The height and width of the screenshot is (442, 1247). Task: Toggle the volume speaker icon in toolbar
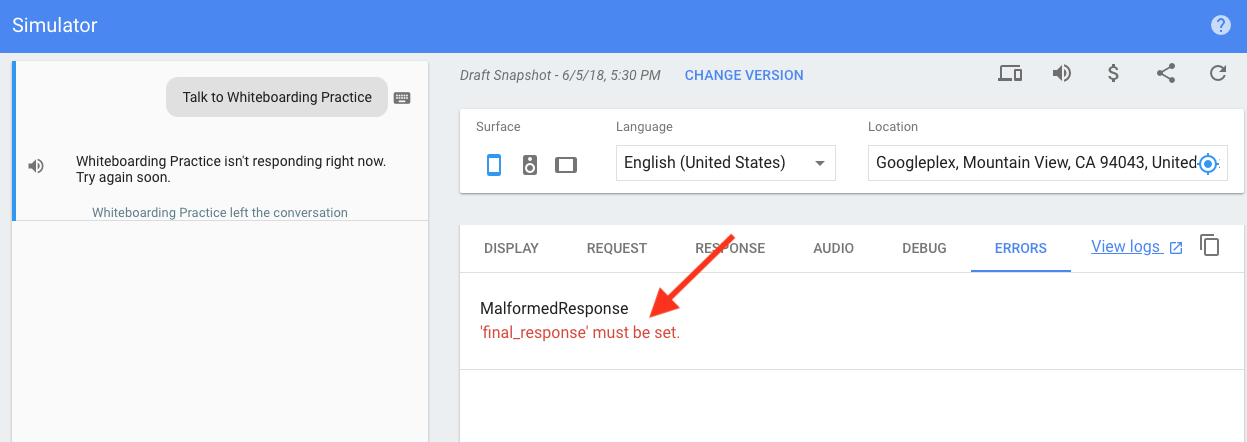[x=1062, y=73]
